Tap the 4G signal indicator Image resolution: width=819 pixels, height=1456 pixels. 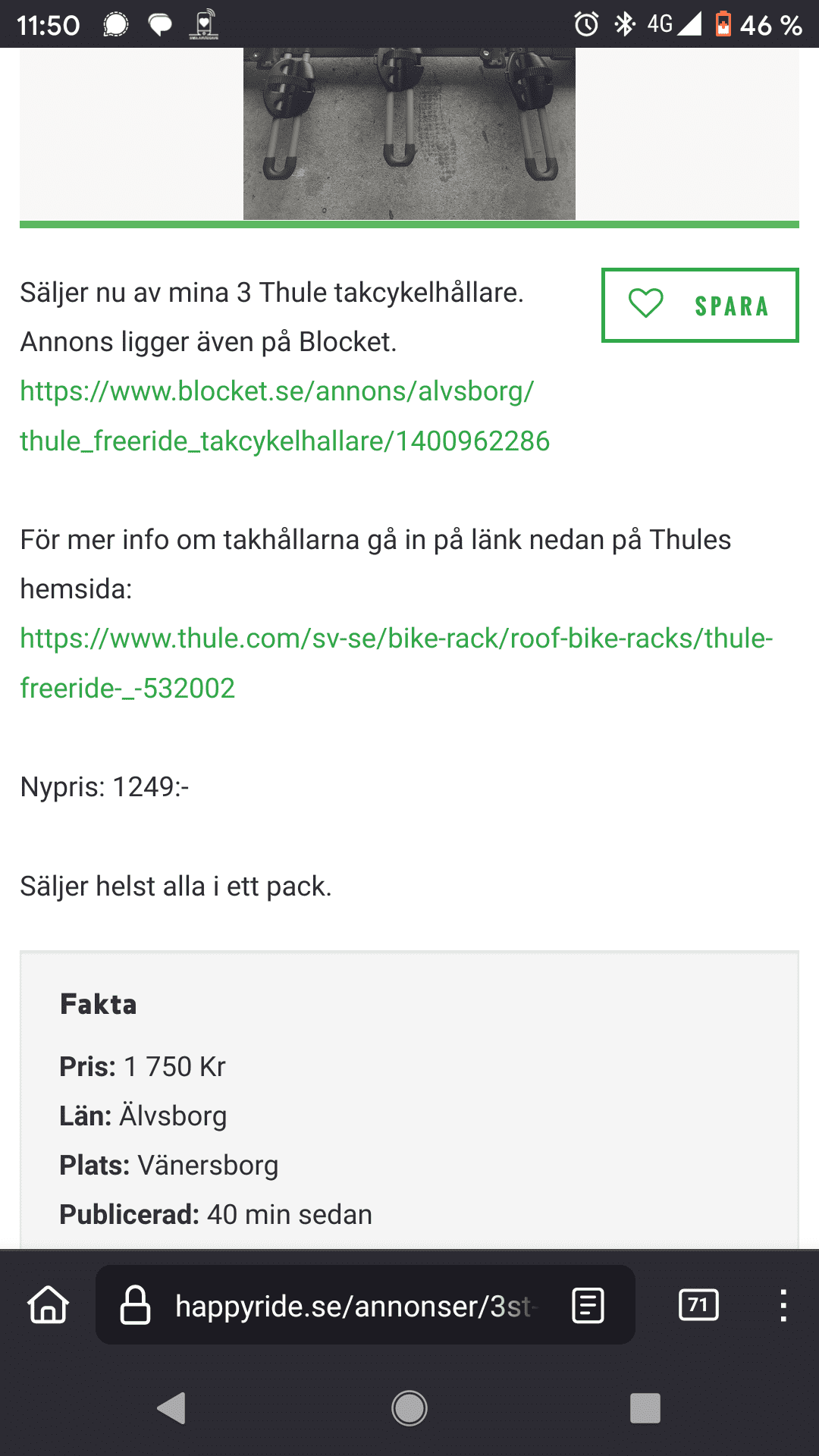[674, 24]
